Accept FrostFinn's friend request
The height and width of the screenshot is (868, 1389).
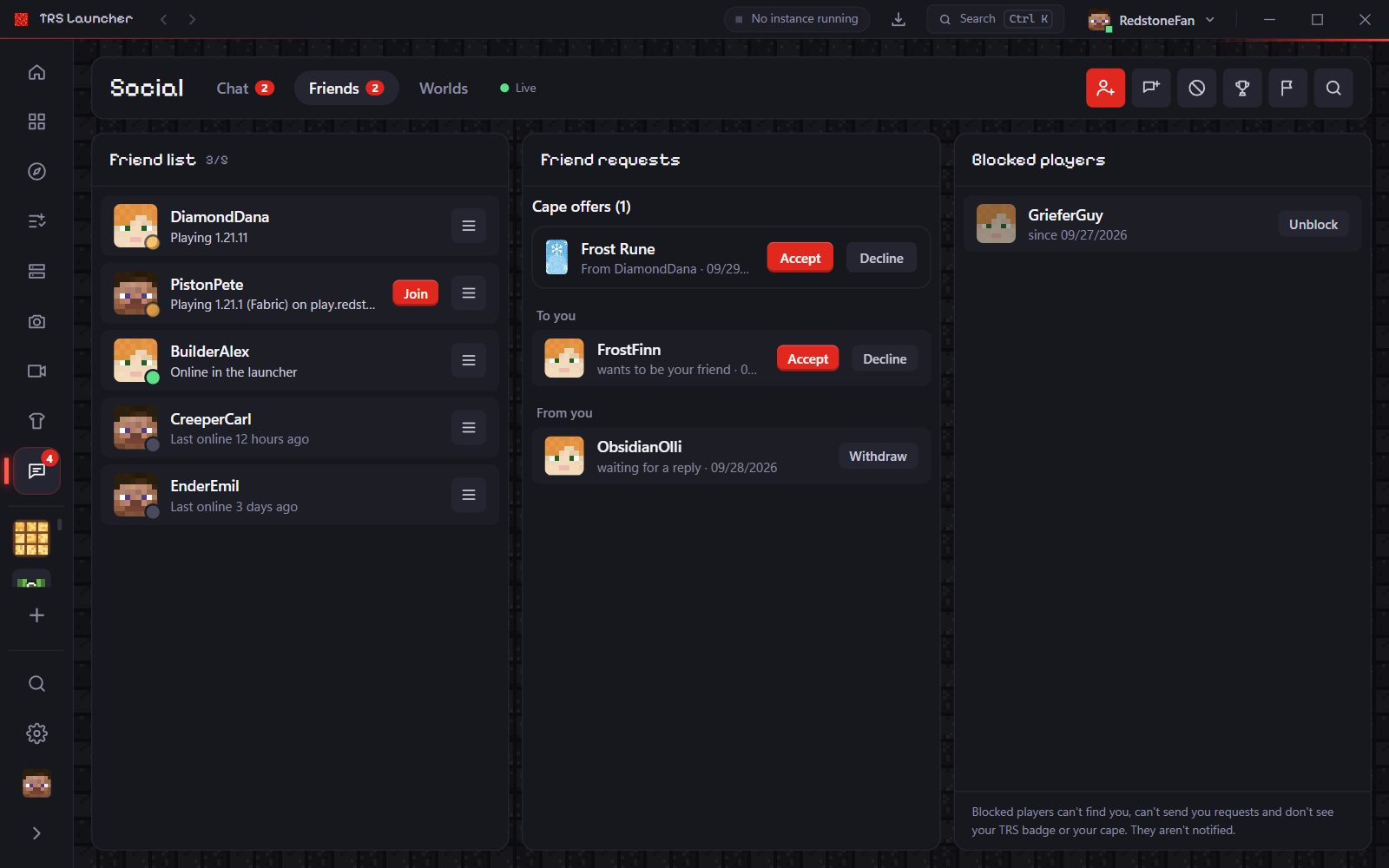point(807,358)
